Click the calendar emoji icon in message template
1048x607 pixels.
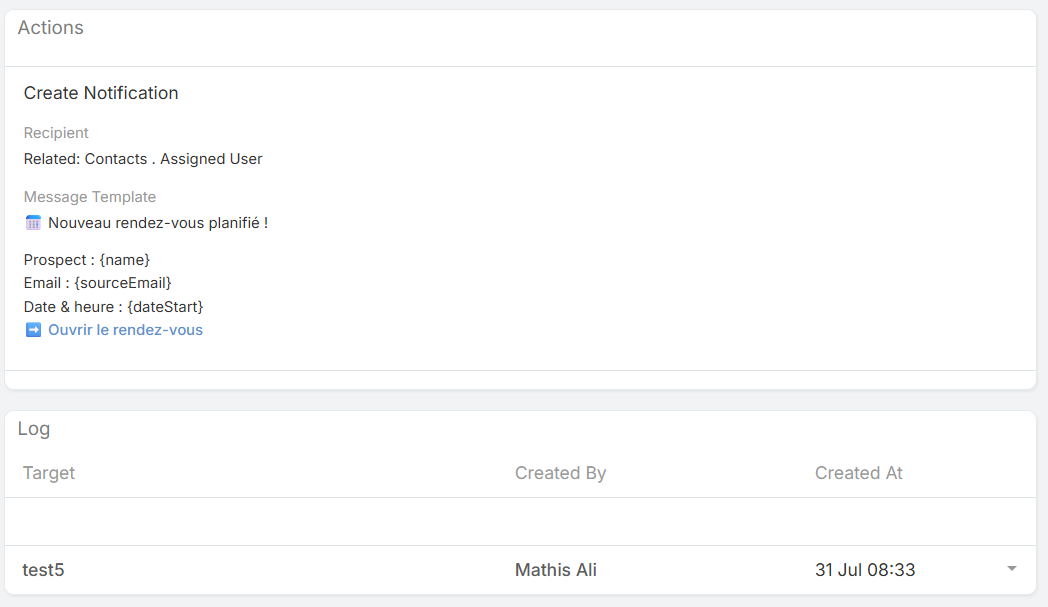(33, 223)
